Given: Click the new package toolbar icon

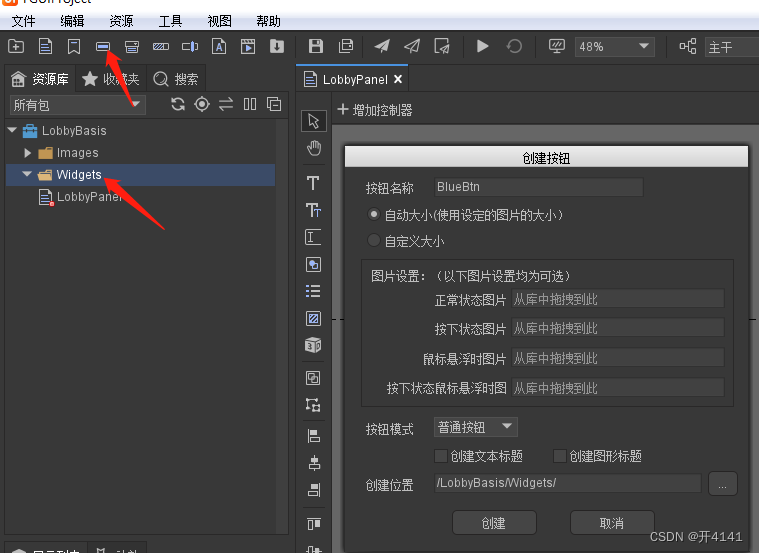Looking at the screenshot, I should click(x=16, y=46).
